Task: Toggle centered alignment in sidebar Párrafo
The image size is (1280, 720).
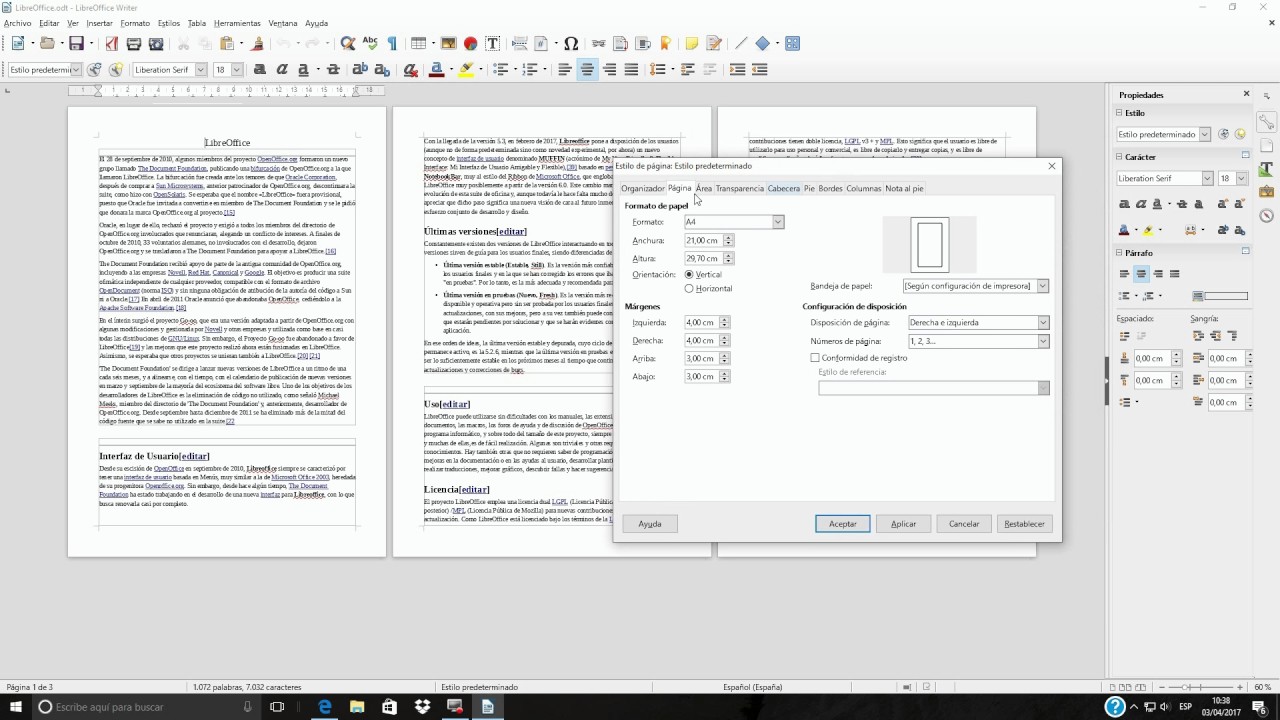Action: pyautogui.click(x=1141, y=274)
